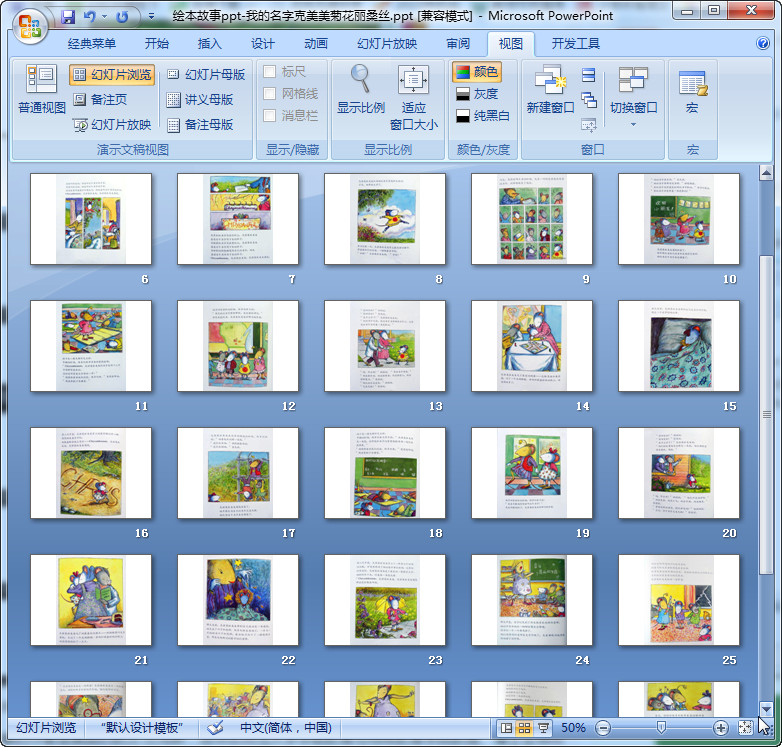782x747 pixels.
Task: Open PowerPoint help question mark
Action: click(763, 44)
